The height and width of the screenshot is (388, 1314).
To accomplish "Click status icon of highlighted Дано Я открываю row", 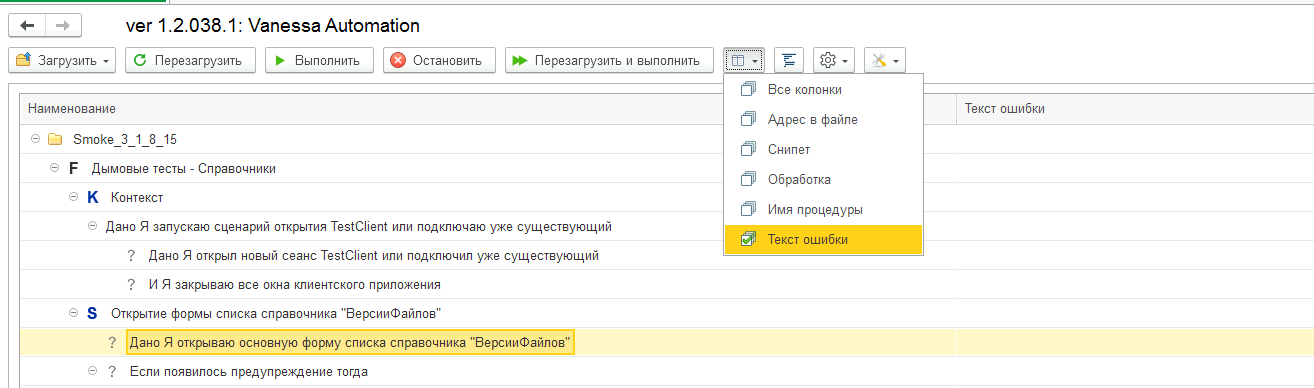I will (112, 343).
